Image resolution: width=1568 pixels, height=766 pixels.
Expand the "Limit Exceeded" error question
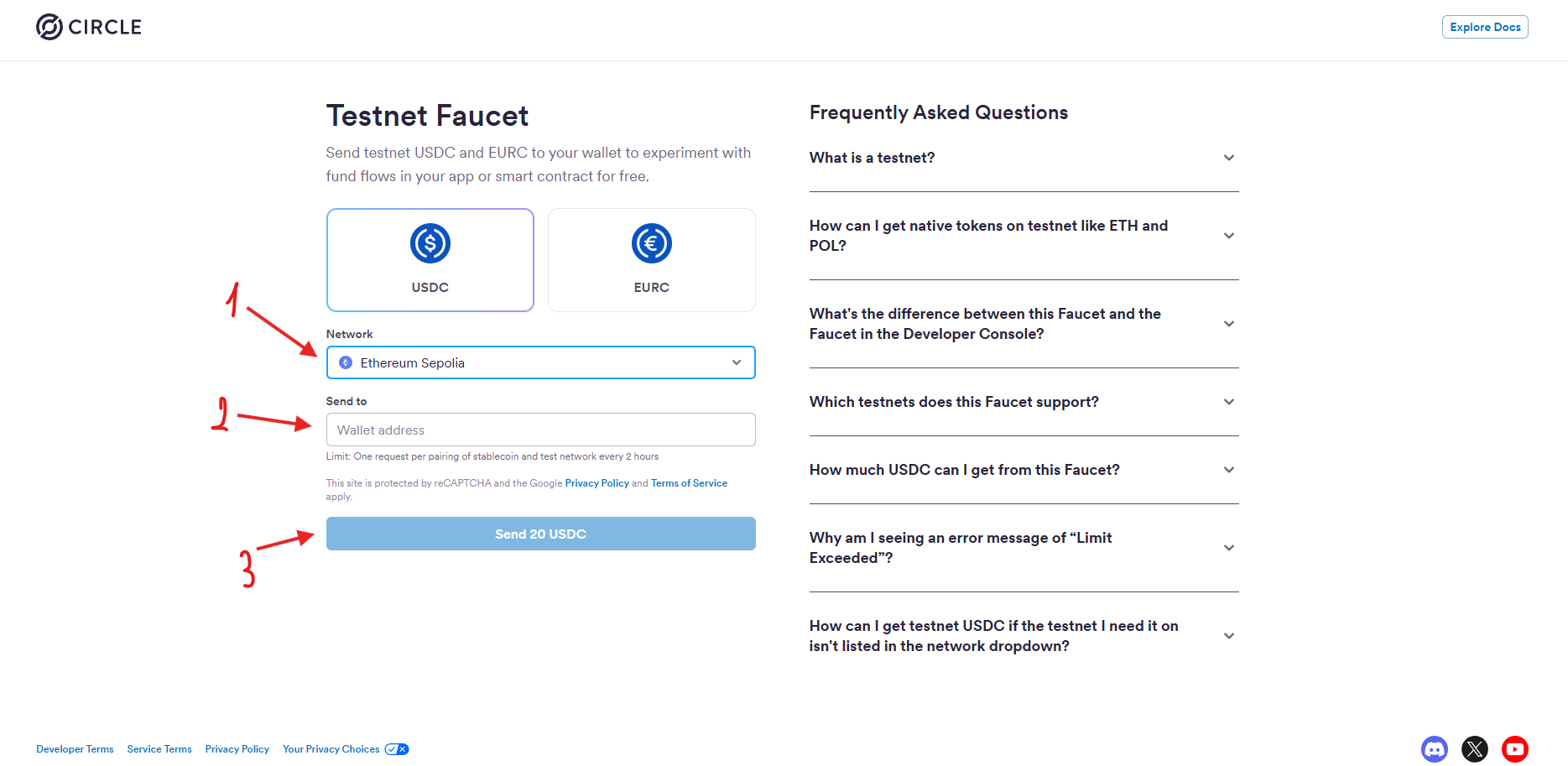pos(1024,548)
